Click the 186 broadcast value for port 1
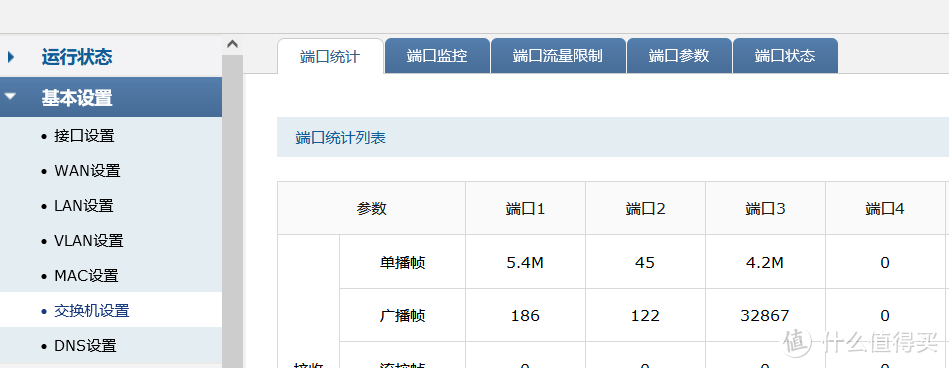The image size is (949, 368). click(525, 316)
